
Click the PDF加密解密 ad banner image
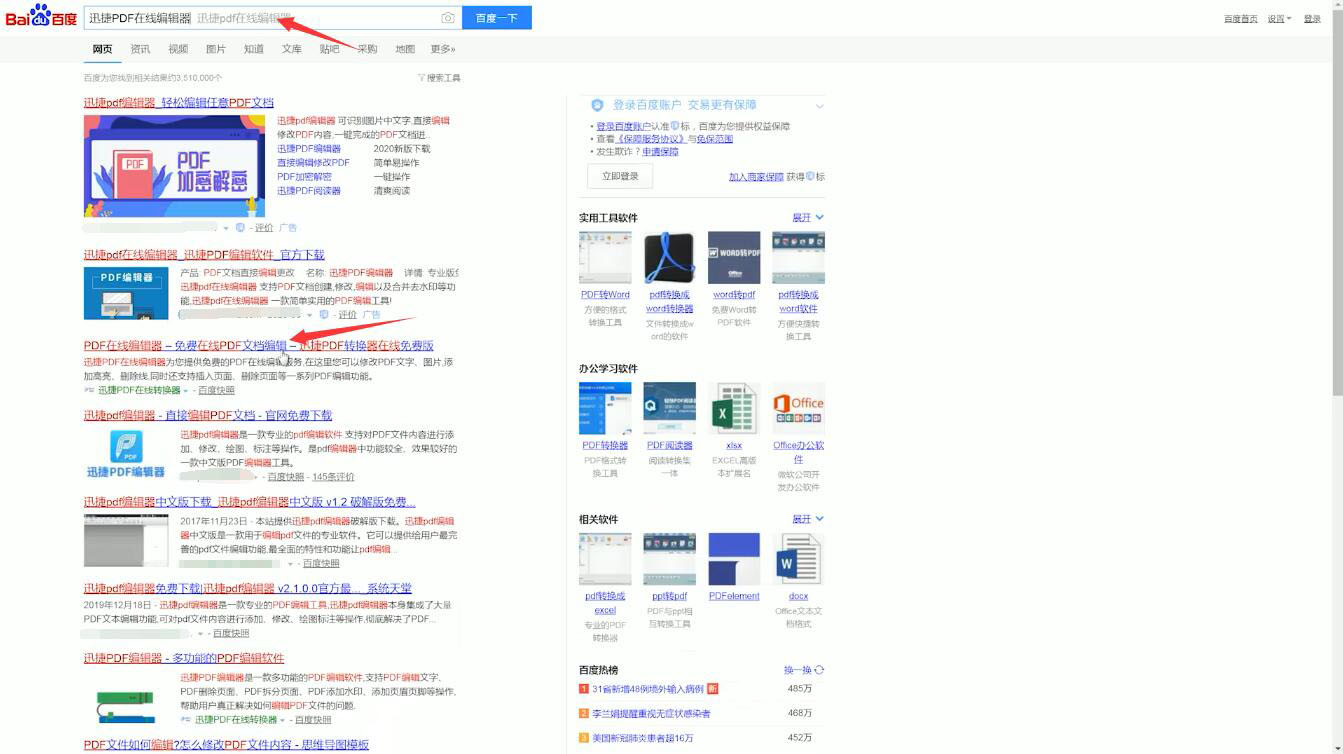(175, 166)
